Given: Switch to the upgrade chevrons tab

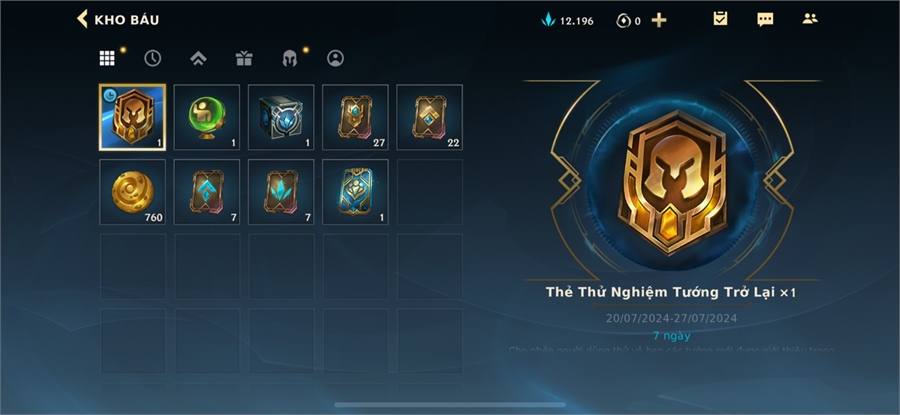Looking at the screenshot, I should click(198, 58).
